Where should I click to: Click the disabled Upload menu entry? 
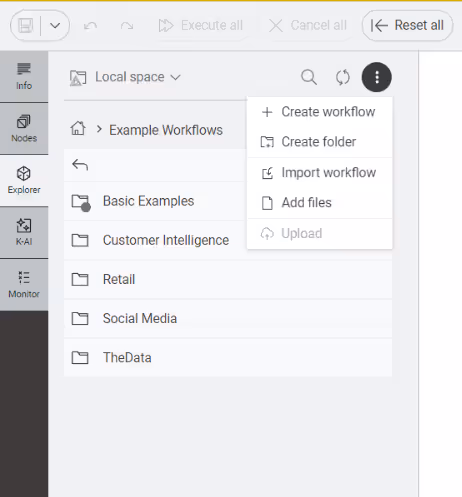pos(320,234)
